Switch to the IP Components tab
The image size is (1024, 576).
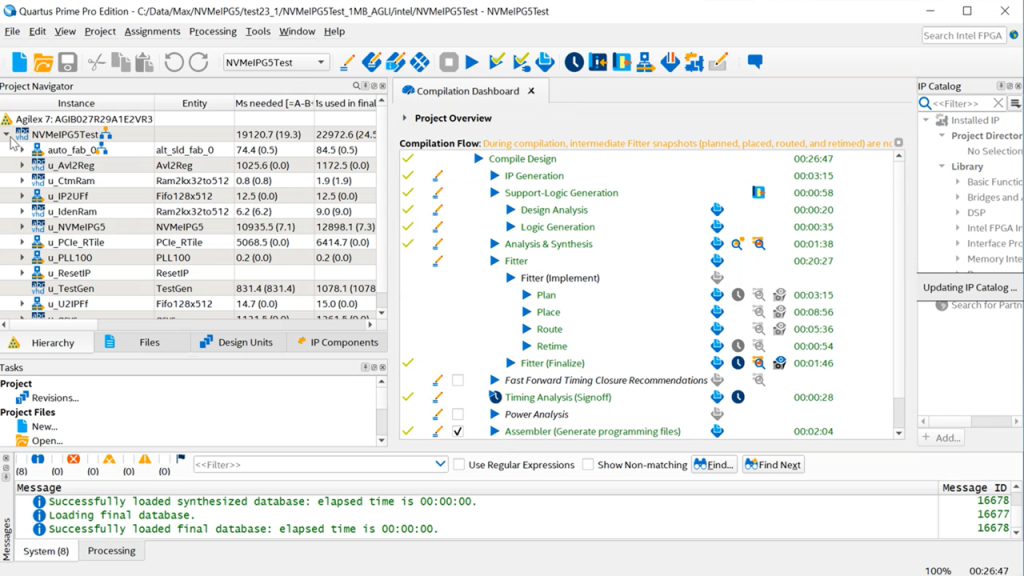337,342
